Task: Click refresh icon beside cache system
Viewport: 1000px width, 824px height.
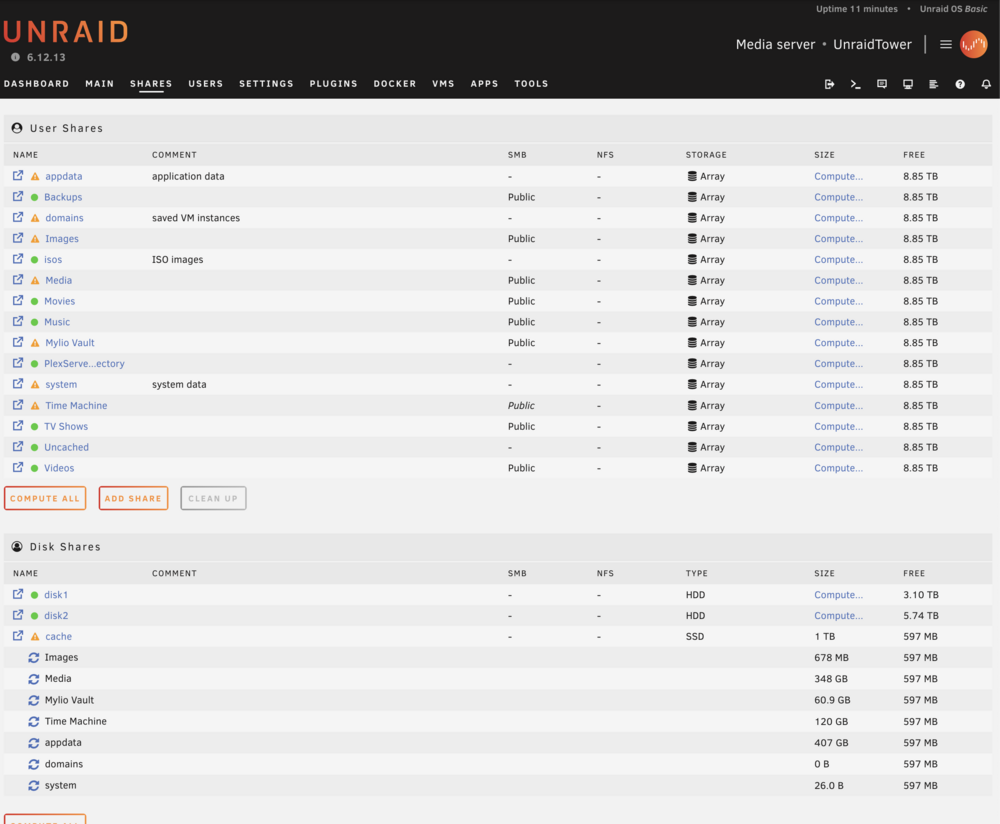Action: point(34,786)
